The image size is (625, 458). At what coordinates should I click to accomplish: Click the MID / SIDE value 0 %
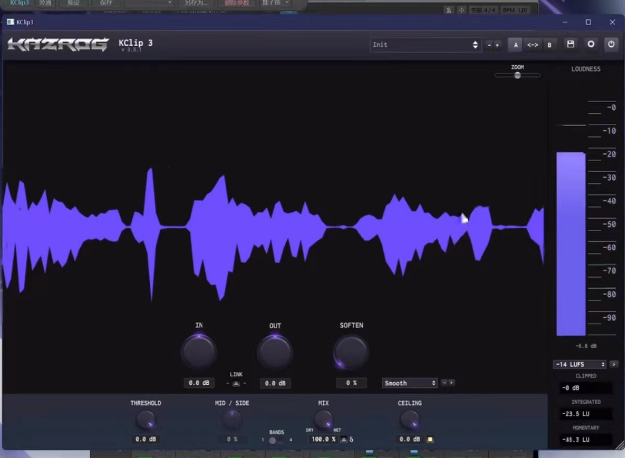pyautogui.click(x=232, y=439)
